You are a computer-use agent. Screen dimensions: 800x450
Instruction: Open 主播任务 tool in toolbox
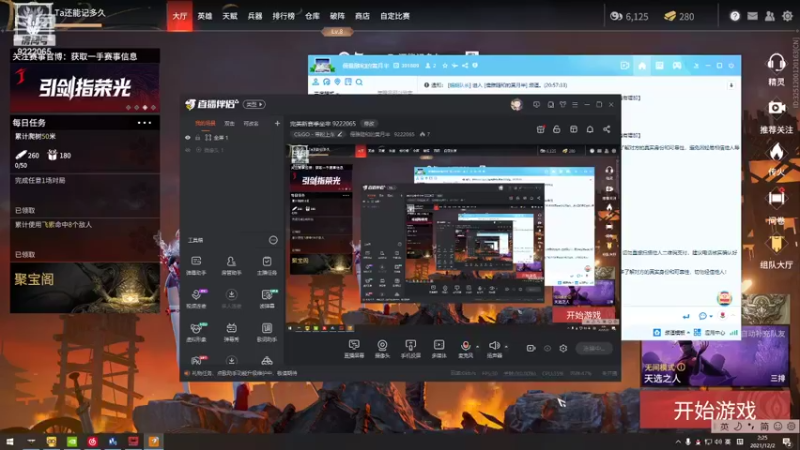point(266,265)
